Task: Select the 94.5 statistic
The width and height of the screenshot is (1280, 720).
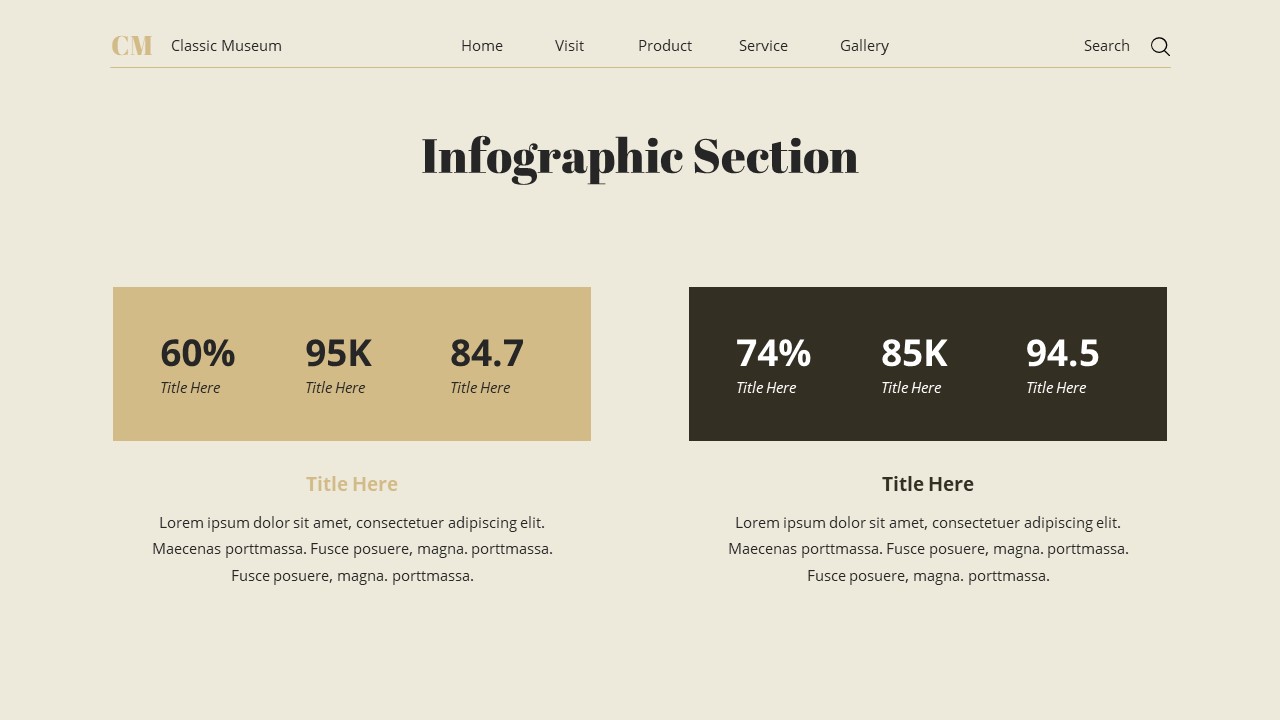Action: [x=1062, y=352]
